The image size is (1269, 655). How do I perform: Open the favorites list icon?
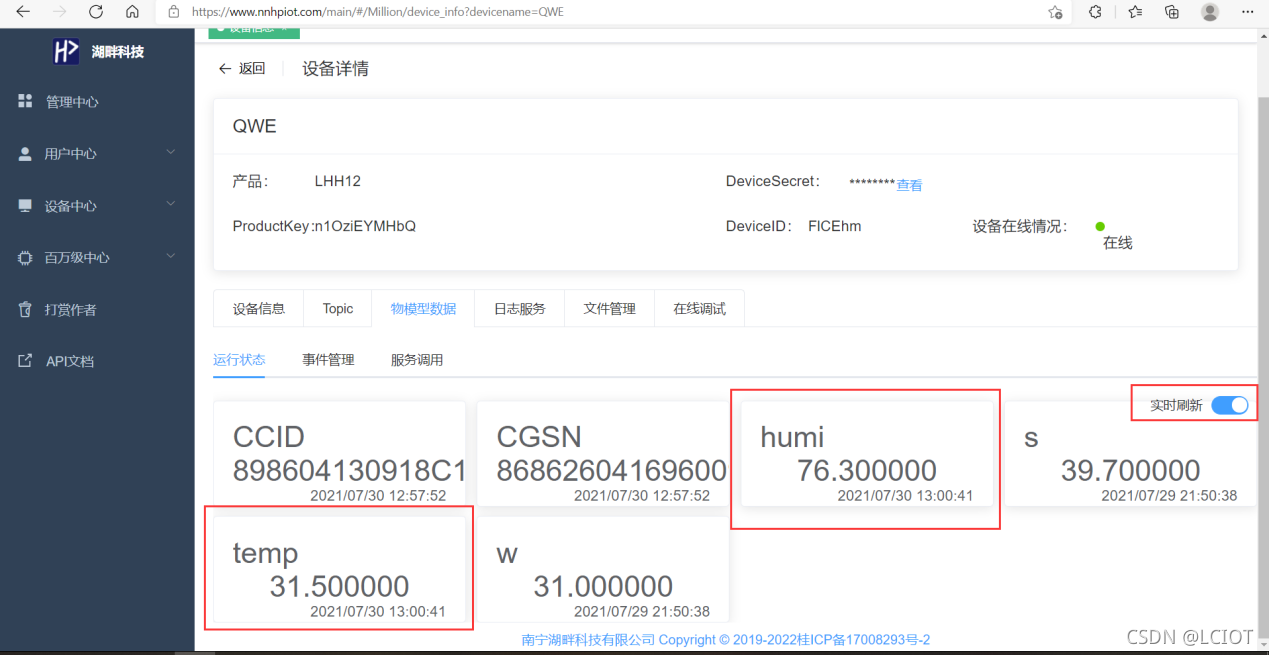[1135, 12]
